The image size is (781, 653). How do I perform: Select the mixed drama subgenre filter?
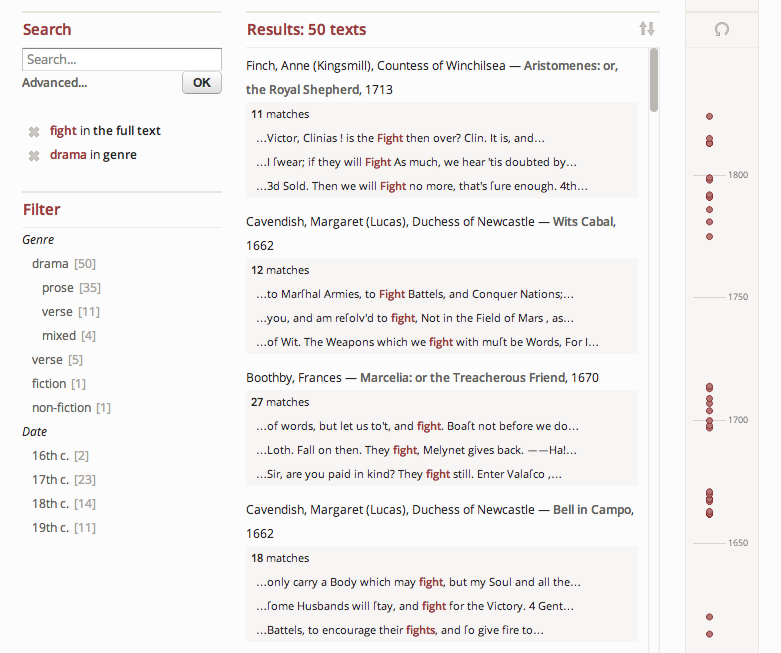tap(60, 336)
